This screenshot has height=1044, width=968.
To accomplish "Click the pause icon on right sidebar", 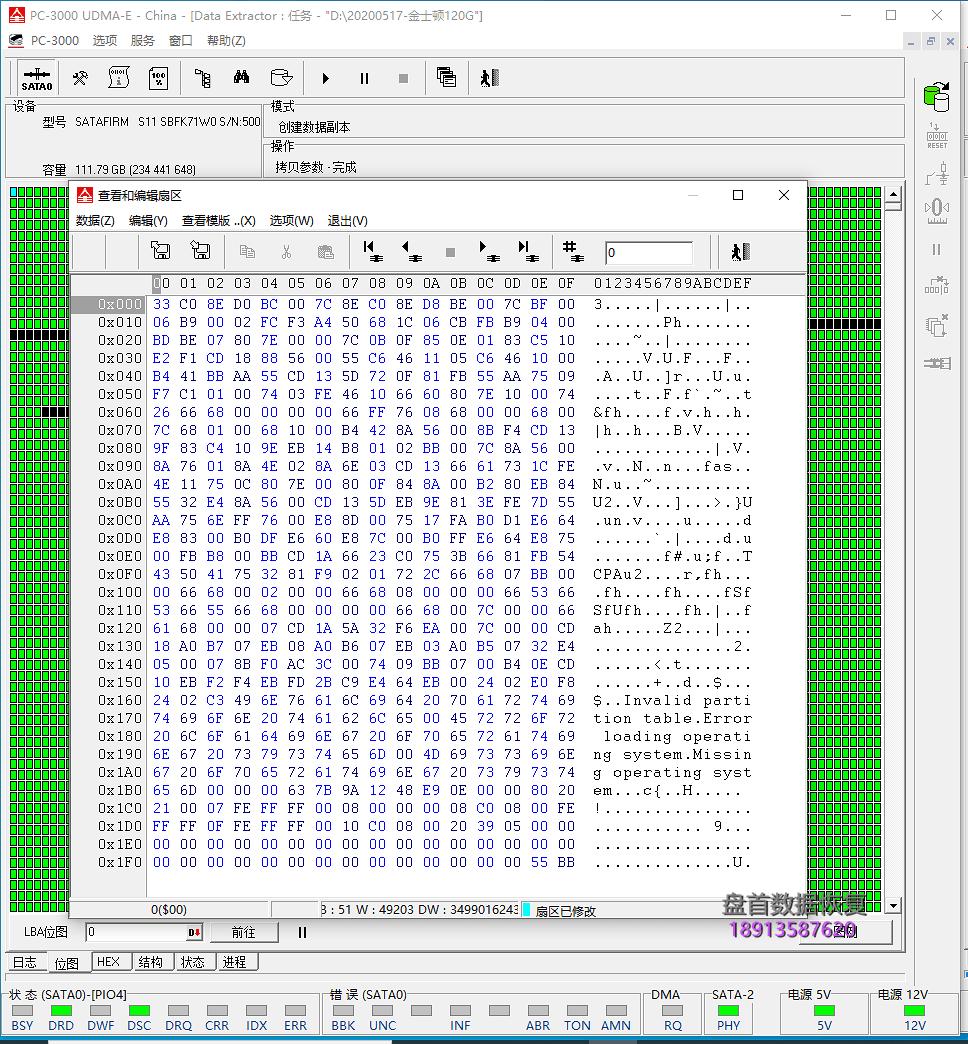I will tap(937, 250).
